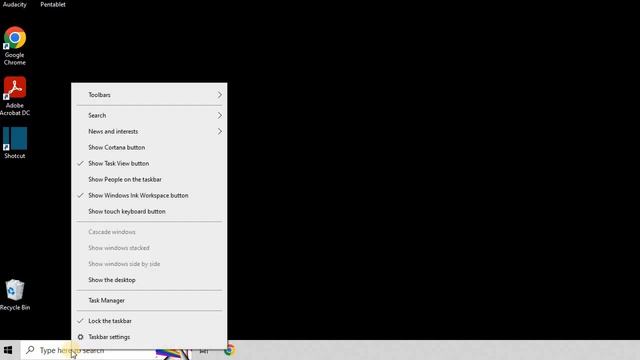The width and height of the screenshot is (640, 360).
Task: Enable Show Cortana button
Action: coord(149,147)
